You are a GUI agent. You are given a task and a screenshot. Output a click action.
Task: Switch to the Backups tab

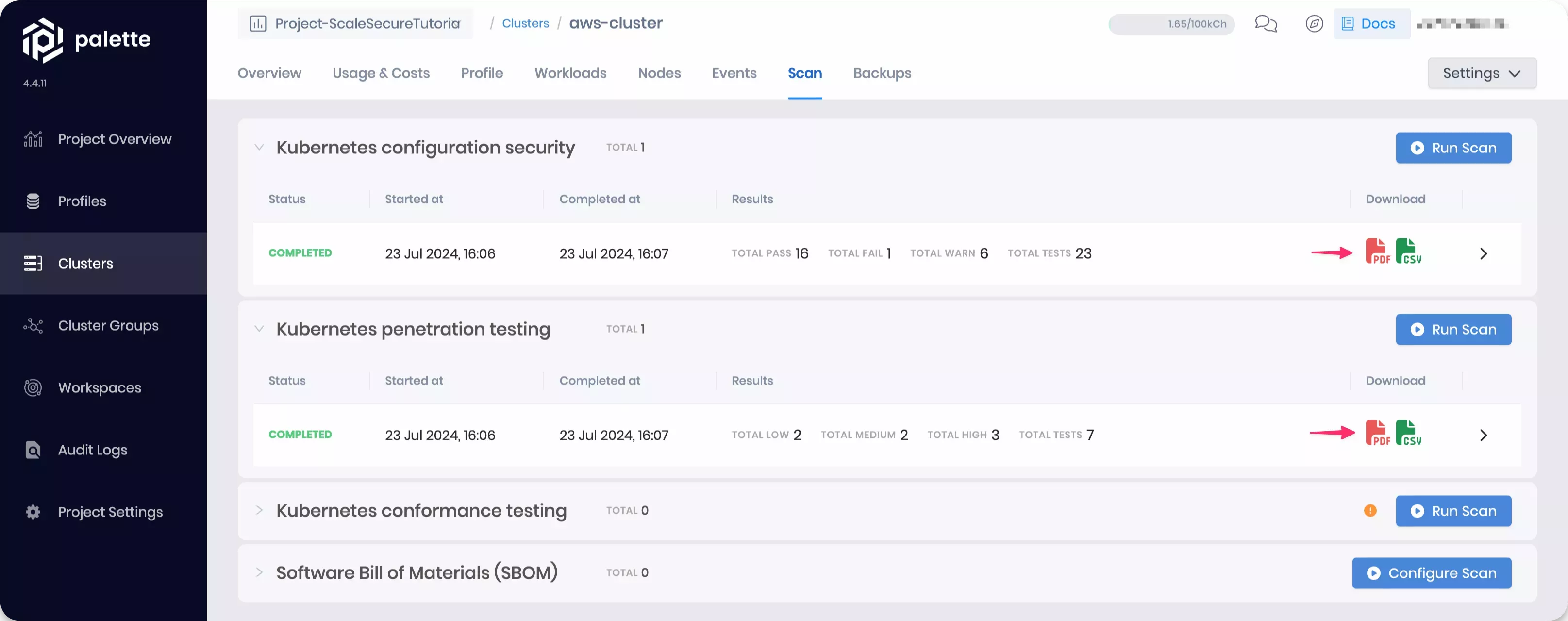pyautogui.click(x=882, y=73)
